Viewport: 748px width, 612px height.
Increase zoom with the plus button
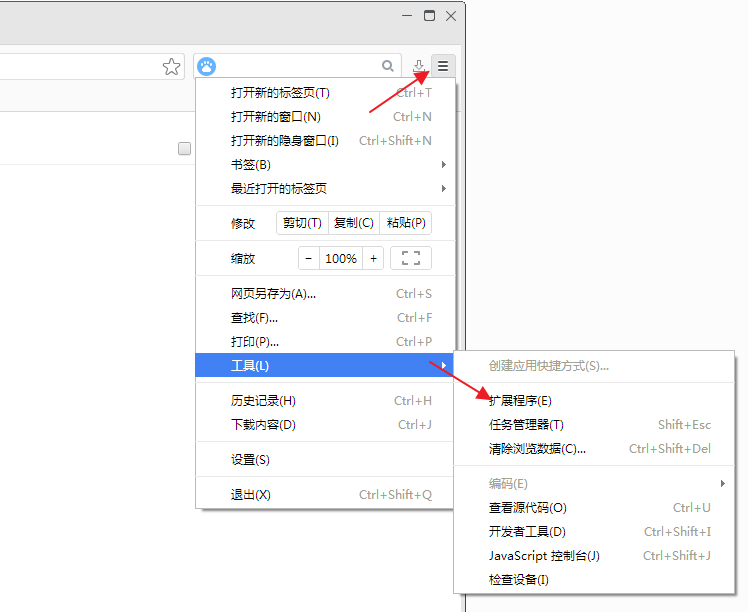(x=374, y=258)
